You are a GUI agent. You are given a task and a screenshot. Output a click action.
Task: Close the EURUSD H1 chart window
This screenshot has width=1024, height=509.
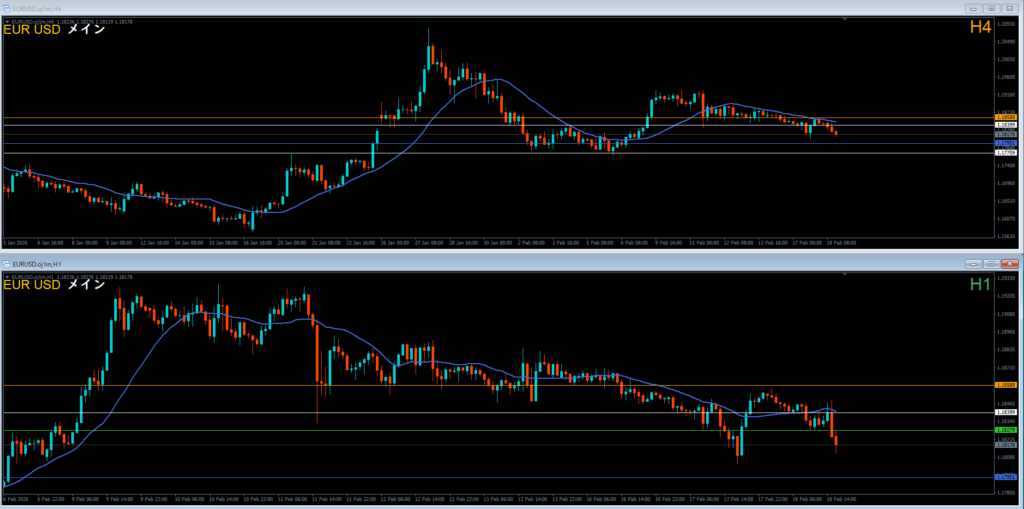point(1010,264)
